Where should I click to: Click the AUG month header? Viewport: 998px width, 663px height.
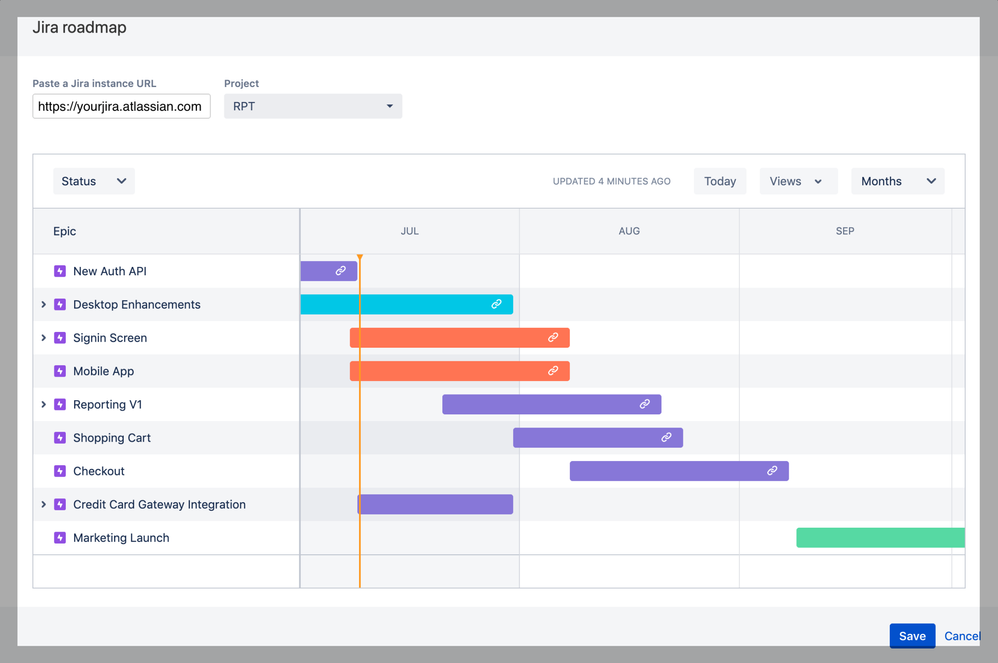pos(629,231)
